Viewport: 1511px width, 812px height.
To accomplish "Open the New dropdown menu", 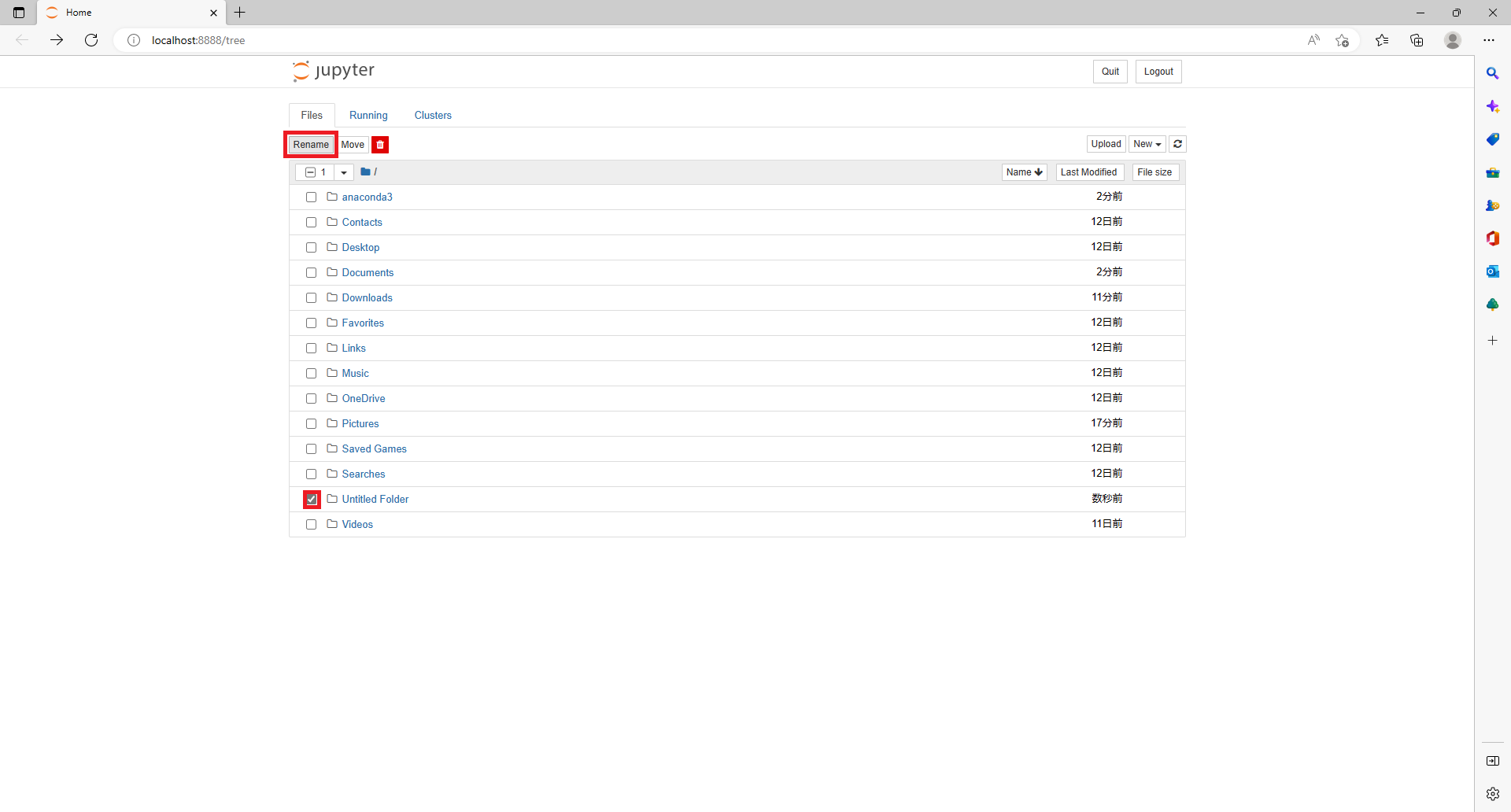I will [x=1147, y=144].
